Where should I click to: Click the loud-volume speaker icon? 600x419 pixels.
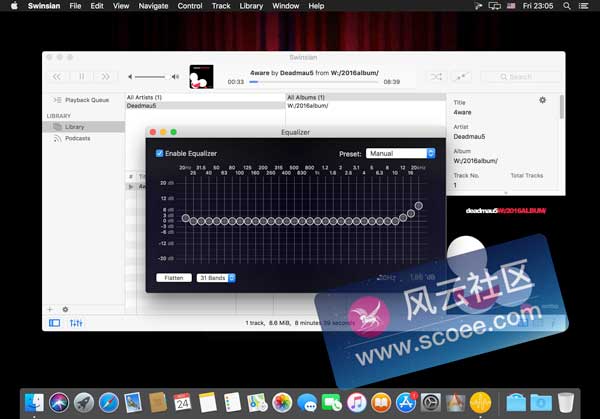[175, 77]
